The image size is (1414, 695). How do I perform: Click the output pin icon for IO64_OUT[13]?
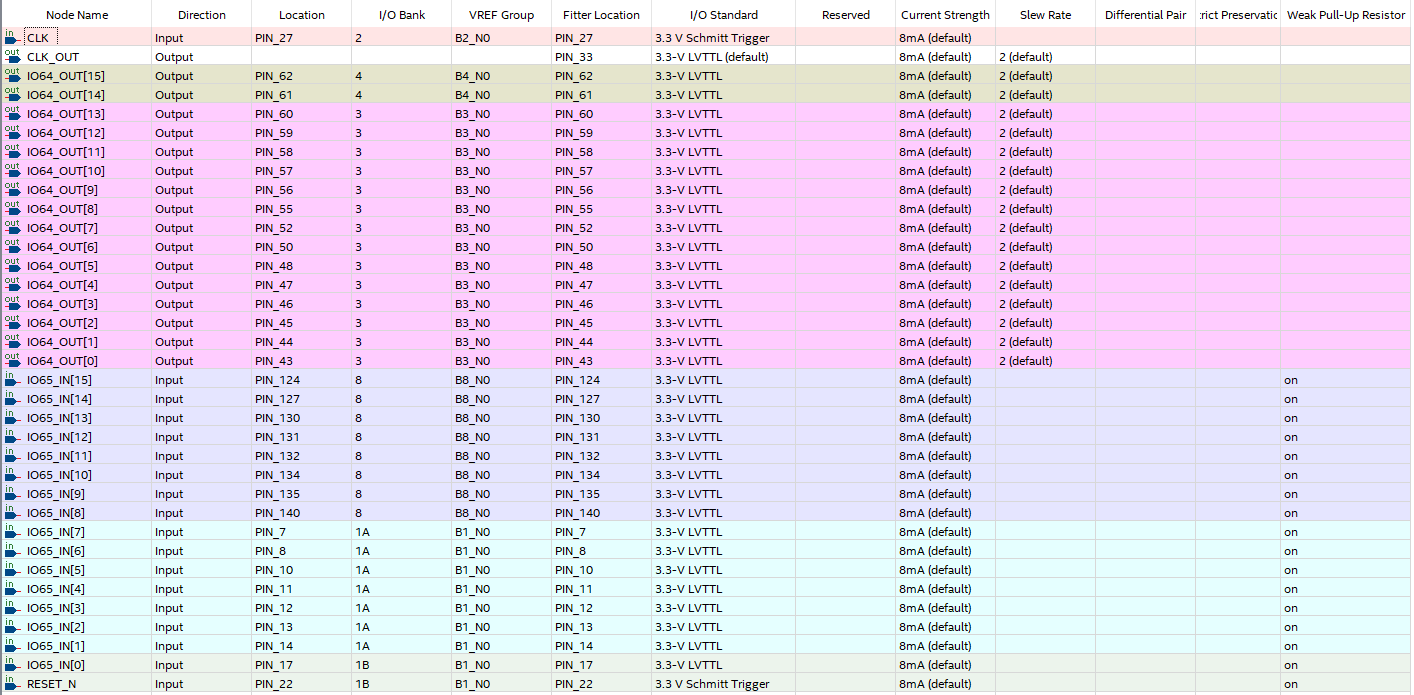tap(12, 113)
